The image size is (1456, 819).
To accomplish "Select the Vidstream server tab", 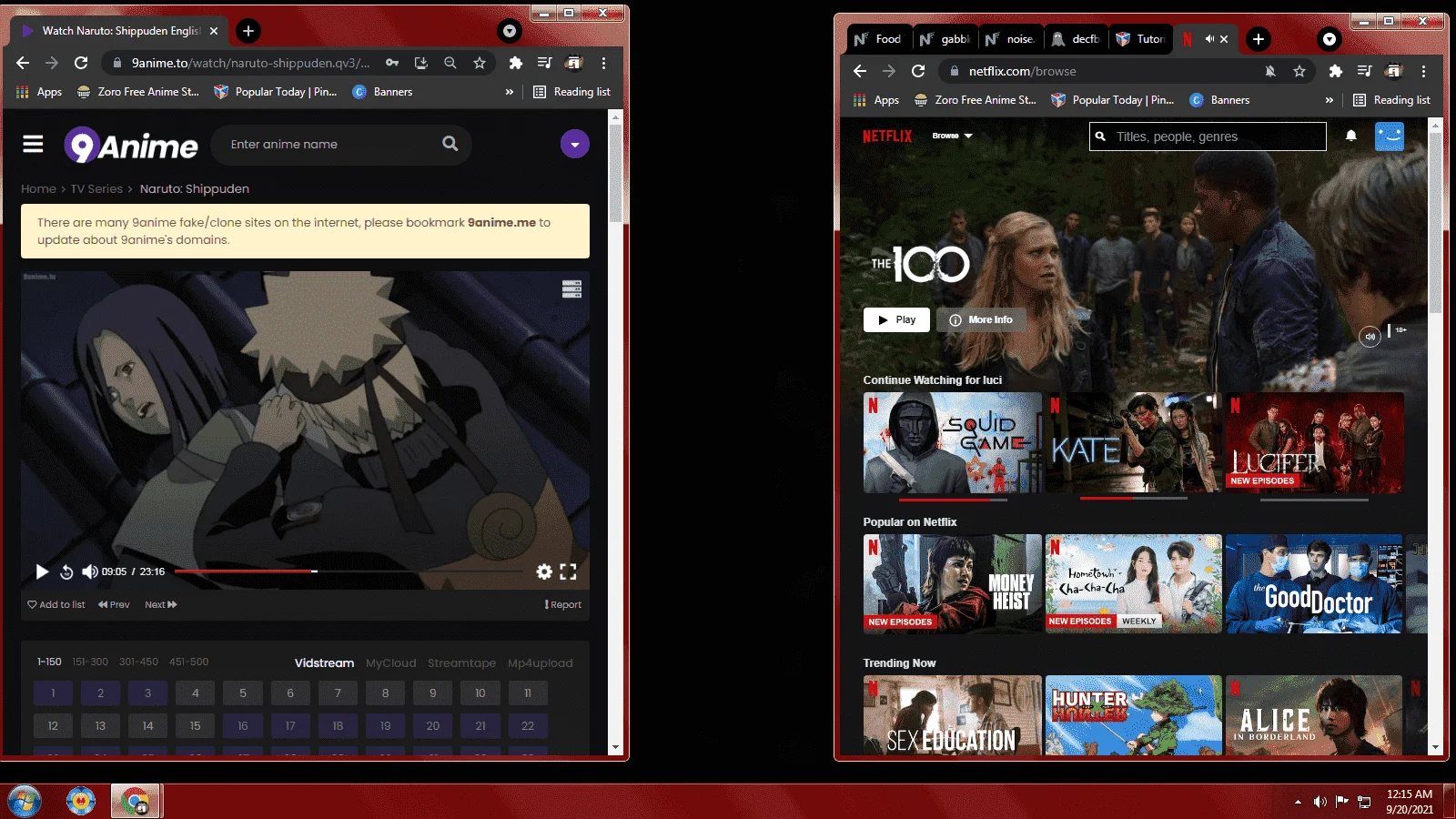I will (324, 662).
